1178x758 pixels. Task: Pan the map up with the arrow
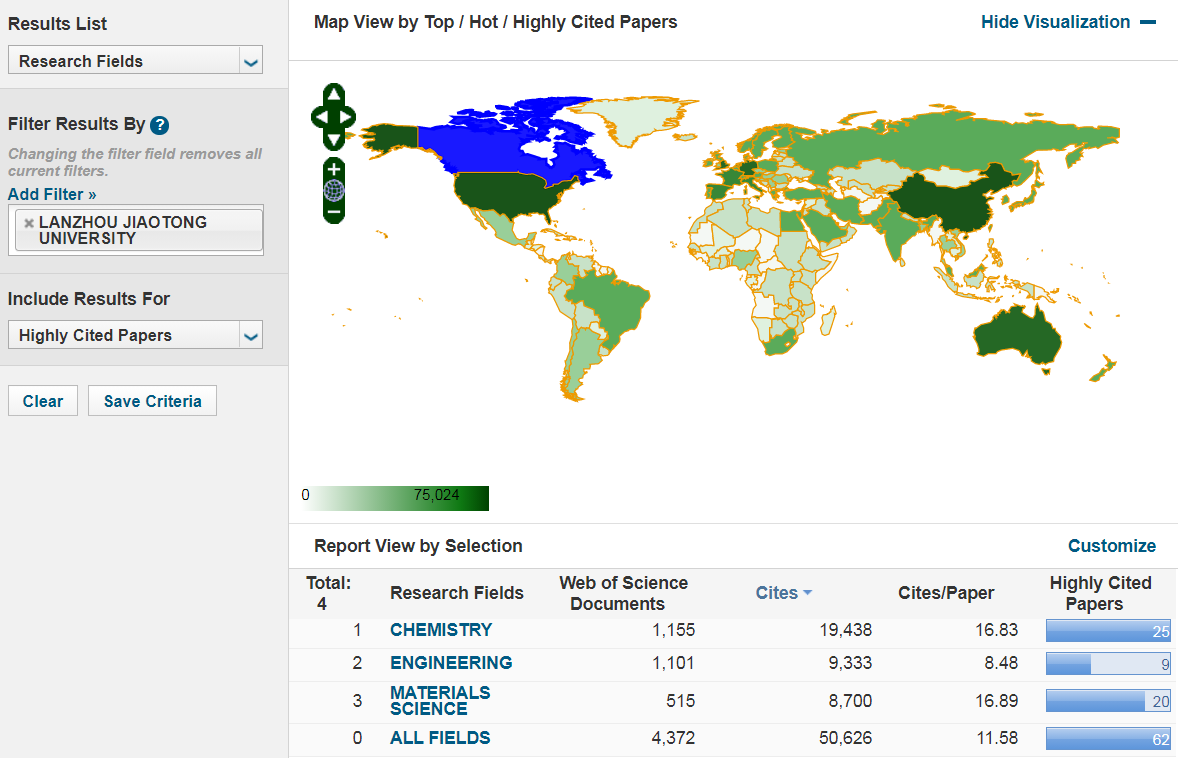click(x=334, y=95)
